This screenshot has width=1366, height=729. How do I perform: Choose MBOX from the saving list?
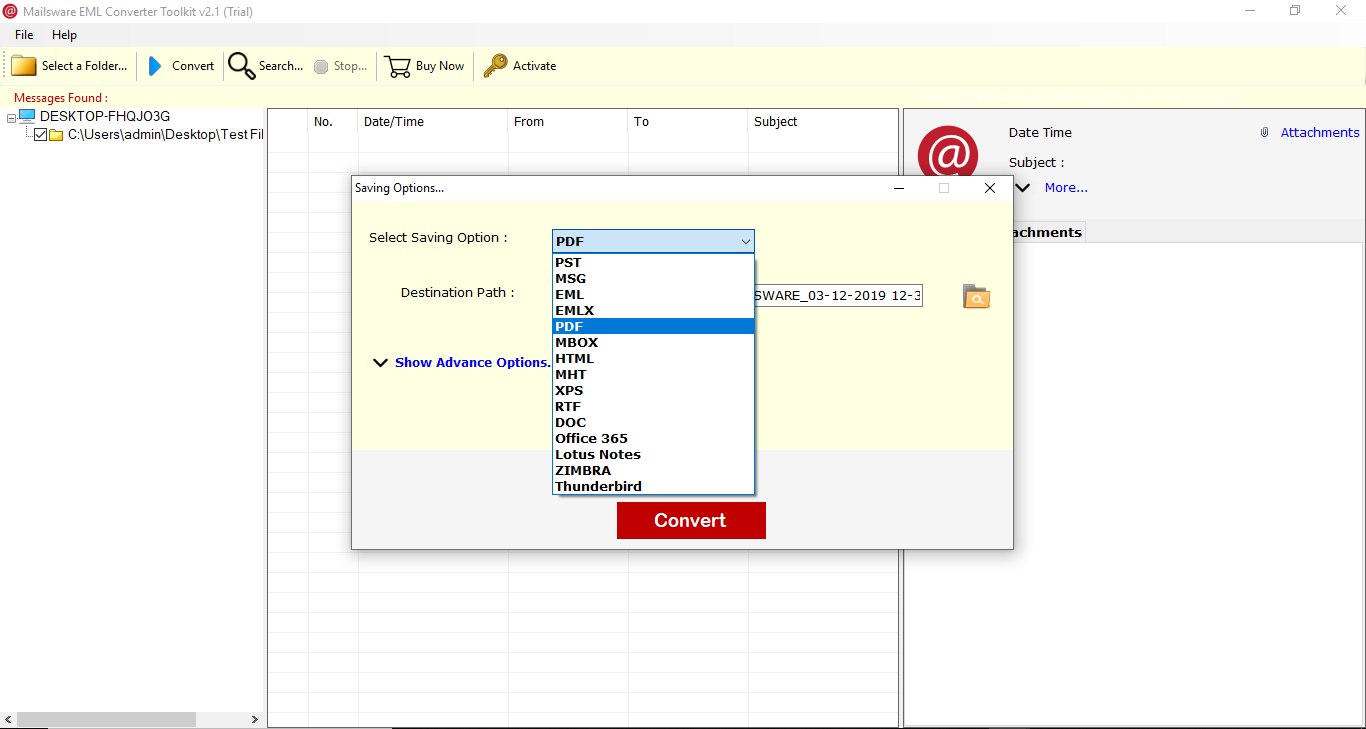coord(653,343)
